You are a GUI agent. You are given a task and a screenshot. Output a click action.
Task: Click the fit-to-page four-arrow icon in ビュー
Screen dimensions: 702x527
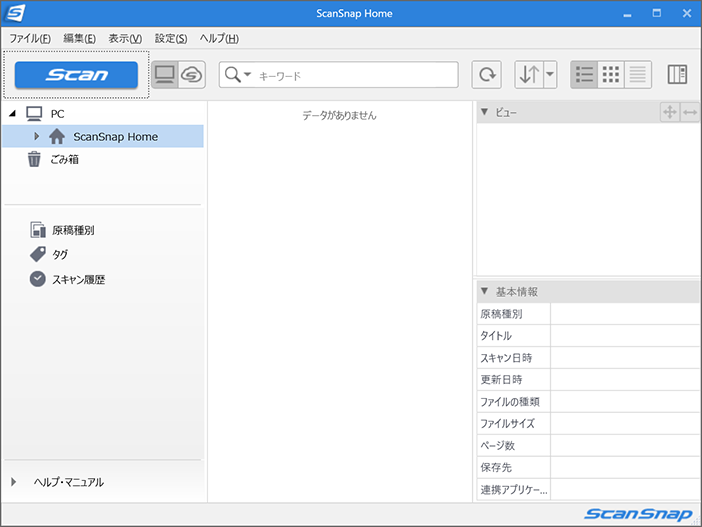coord(670,112)
